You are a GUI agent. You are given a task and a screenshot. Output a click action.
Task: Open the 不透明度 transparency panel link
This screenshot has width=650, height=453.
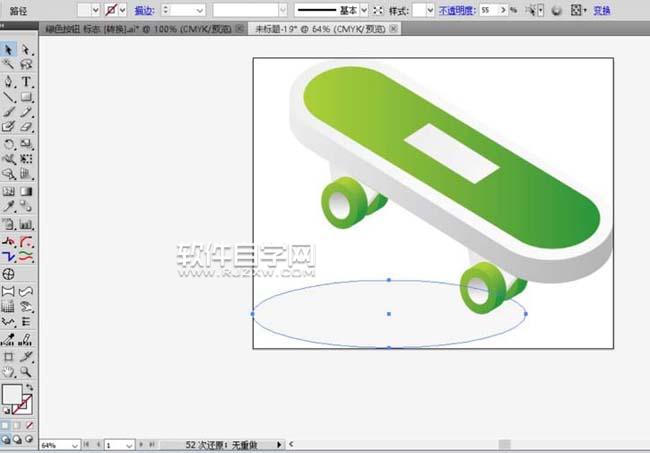coord(457,10)
